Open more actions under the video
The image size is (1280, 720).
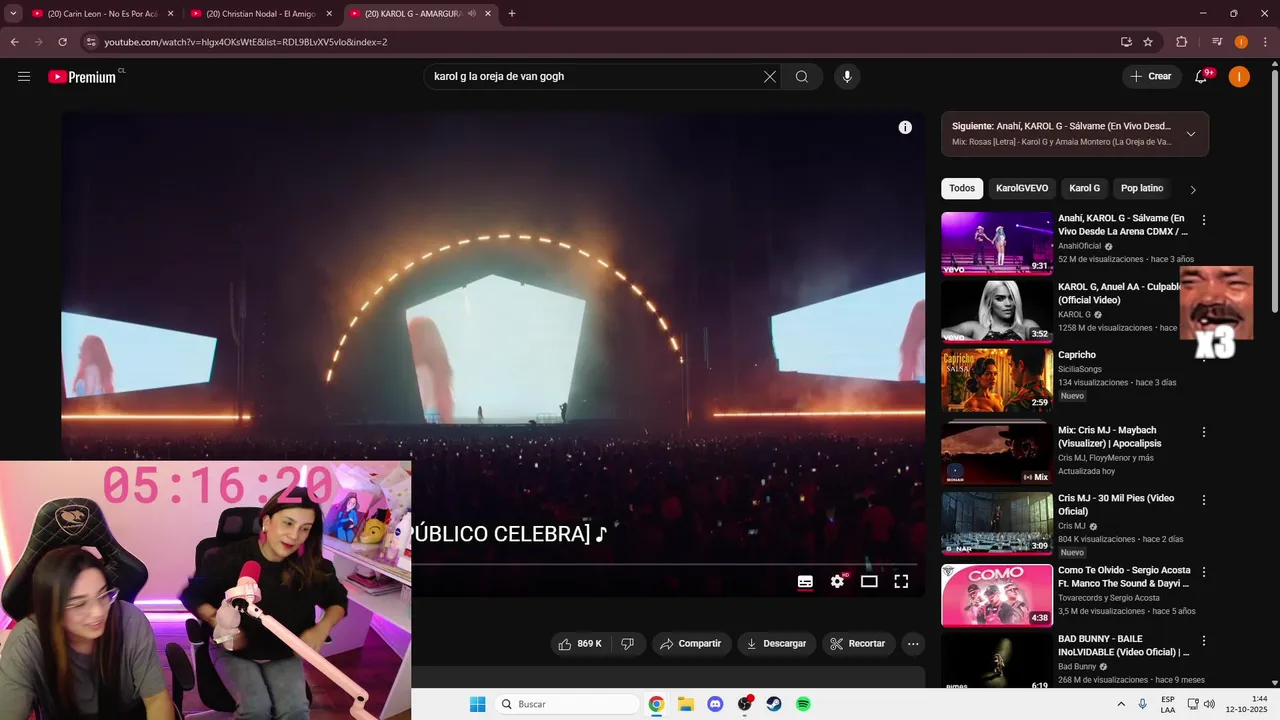913,644
